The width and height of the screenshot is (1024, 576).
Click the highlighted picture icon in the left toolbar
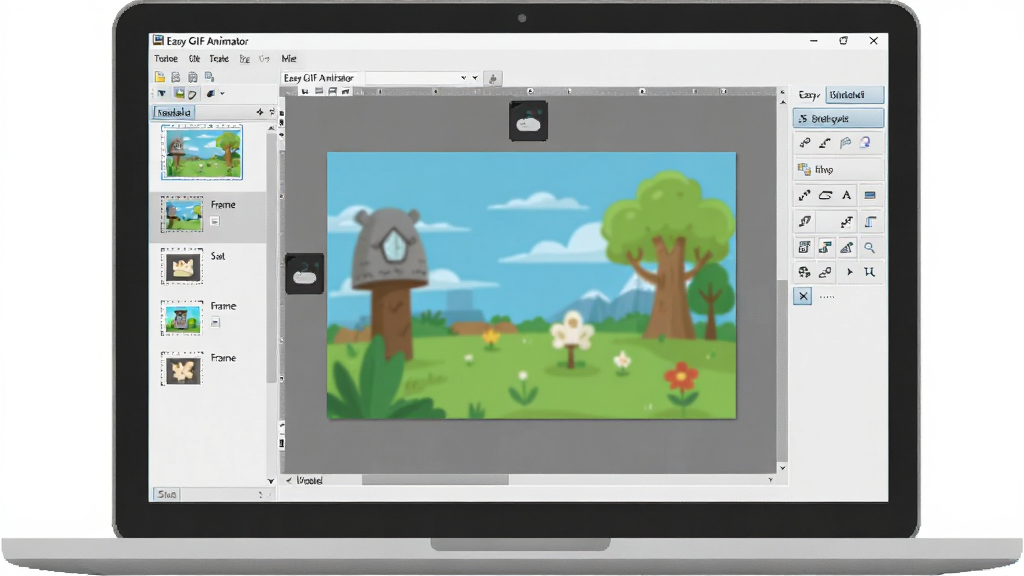pyautogui.click(x=179, y=94)
